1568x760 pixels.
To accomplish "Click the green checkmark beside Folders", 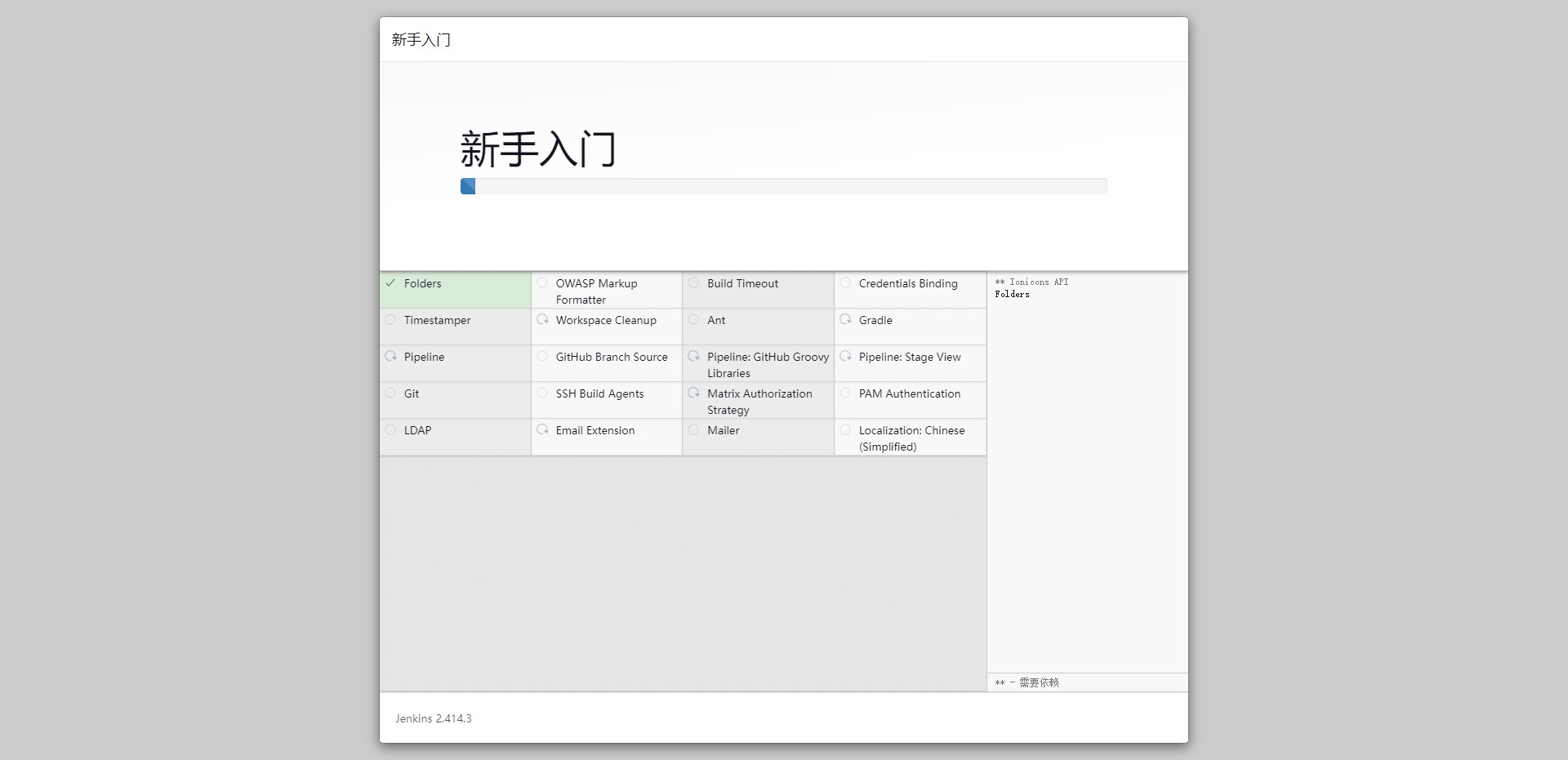I will [390, 283].
